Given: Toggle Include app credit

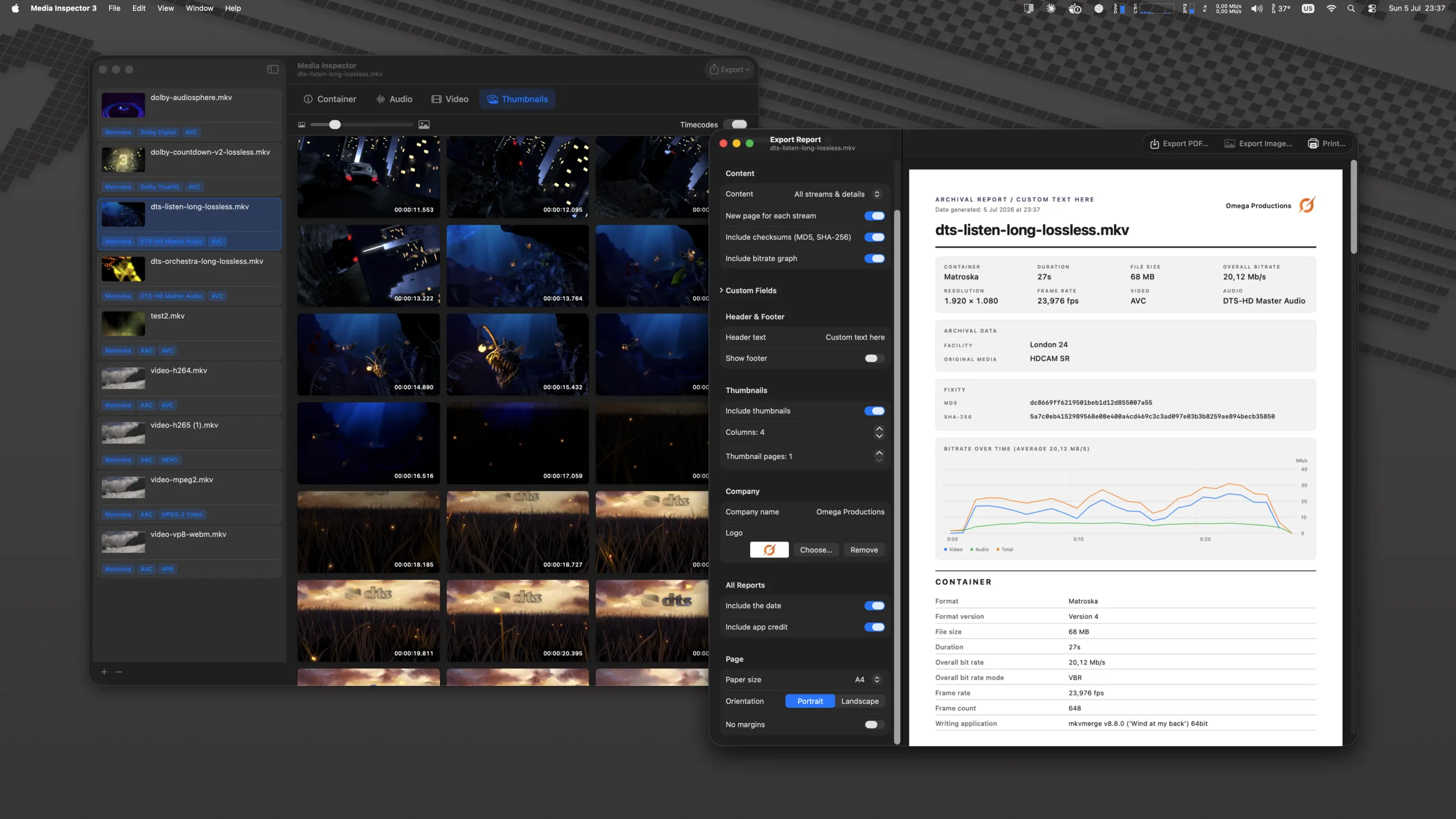Looking at the screenshot, I should (874, 627).
